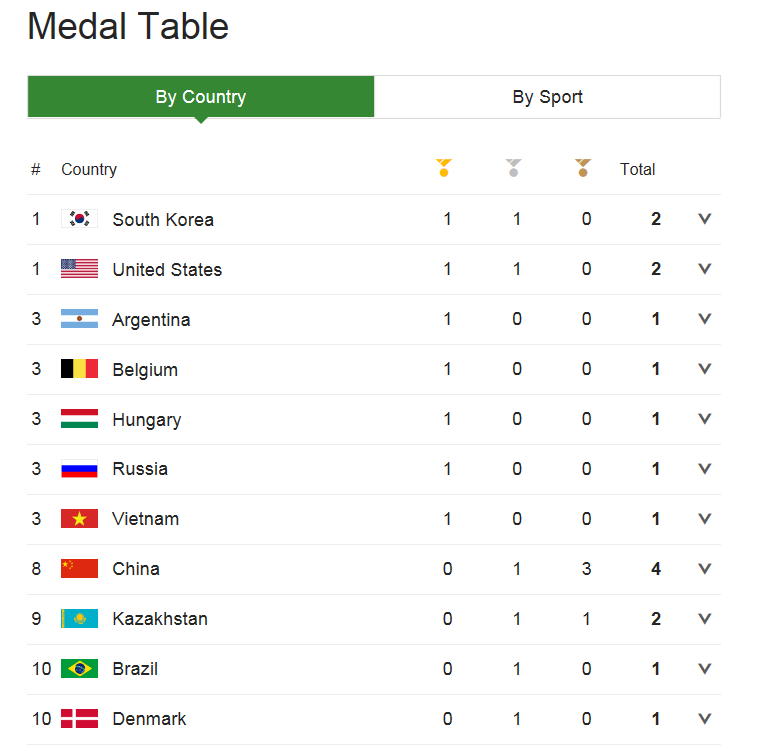Select the By Country tab

tap(201, 97)
